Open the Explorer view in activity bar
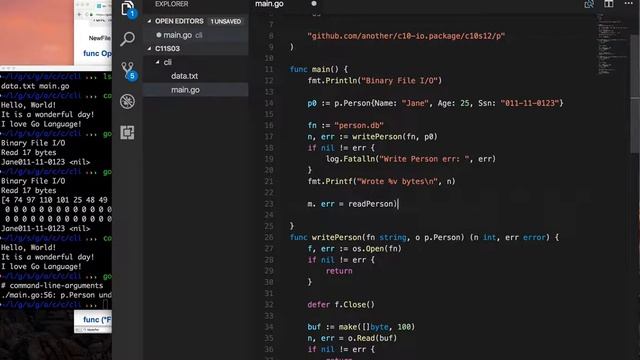 128,8
